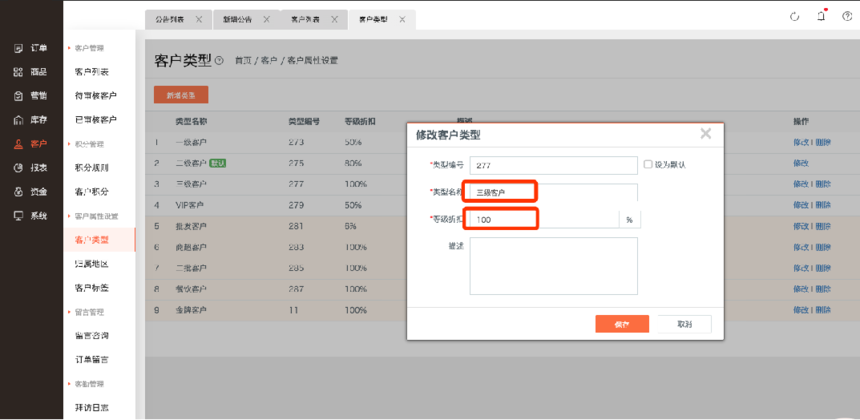Screen dimensions: 860x420
Task: Select the 库存 warehouse icon in sidebar
Action: (18, 120)
